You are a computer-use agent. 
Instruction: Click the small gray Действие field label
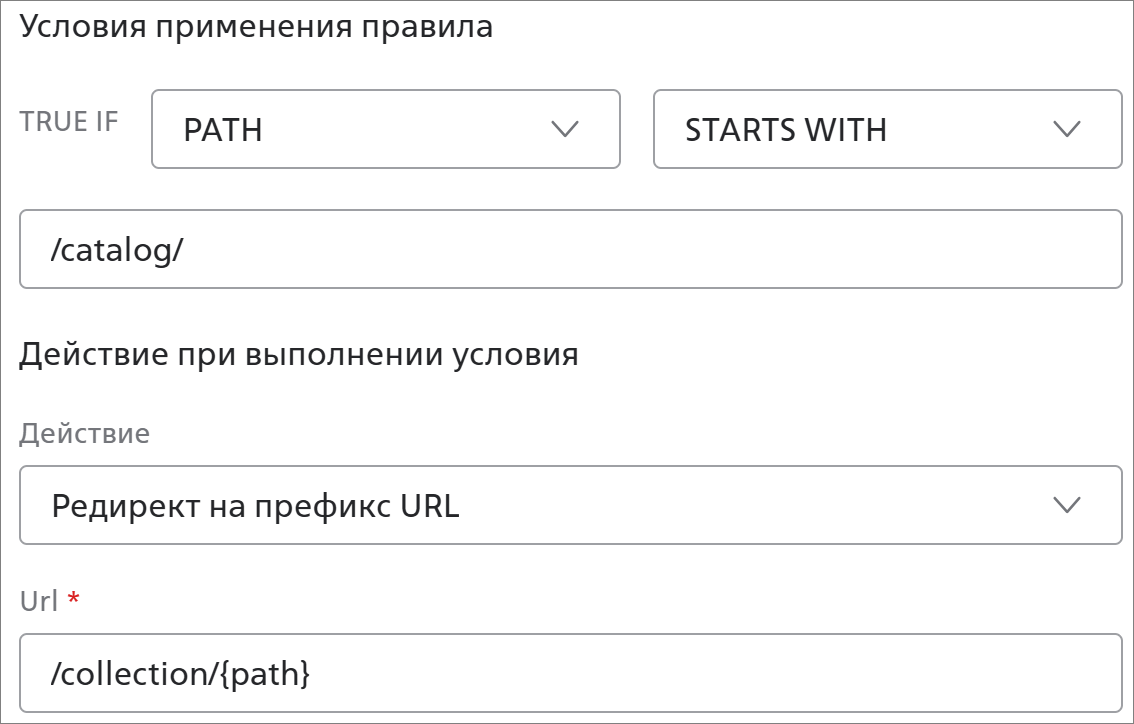coord(85,433)
